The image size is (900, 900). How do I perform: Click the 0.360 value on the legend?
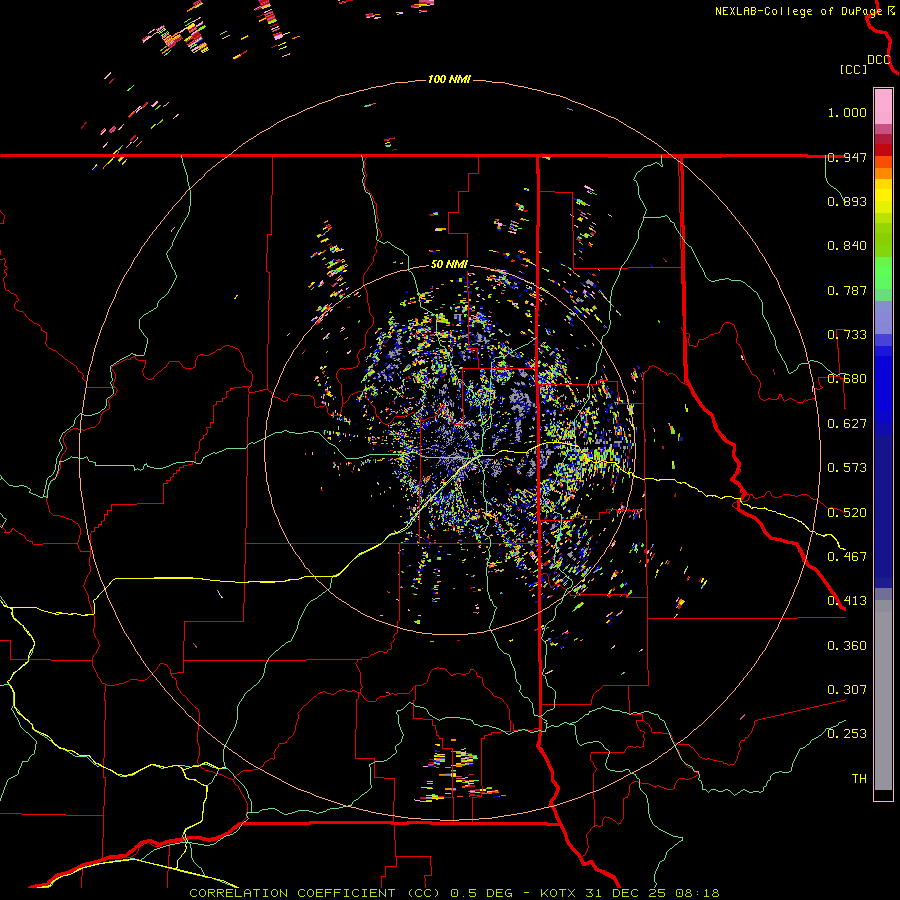point(847,646)
